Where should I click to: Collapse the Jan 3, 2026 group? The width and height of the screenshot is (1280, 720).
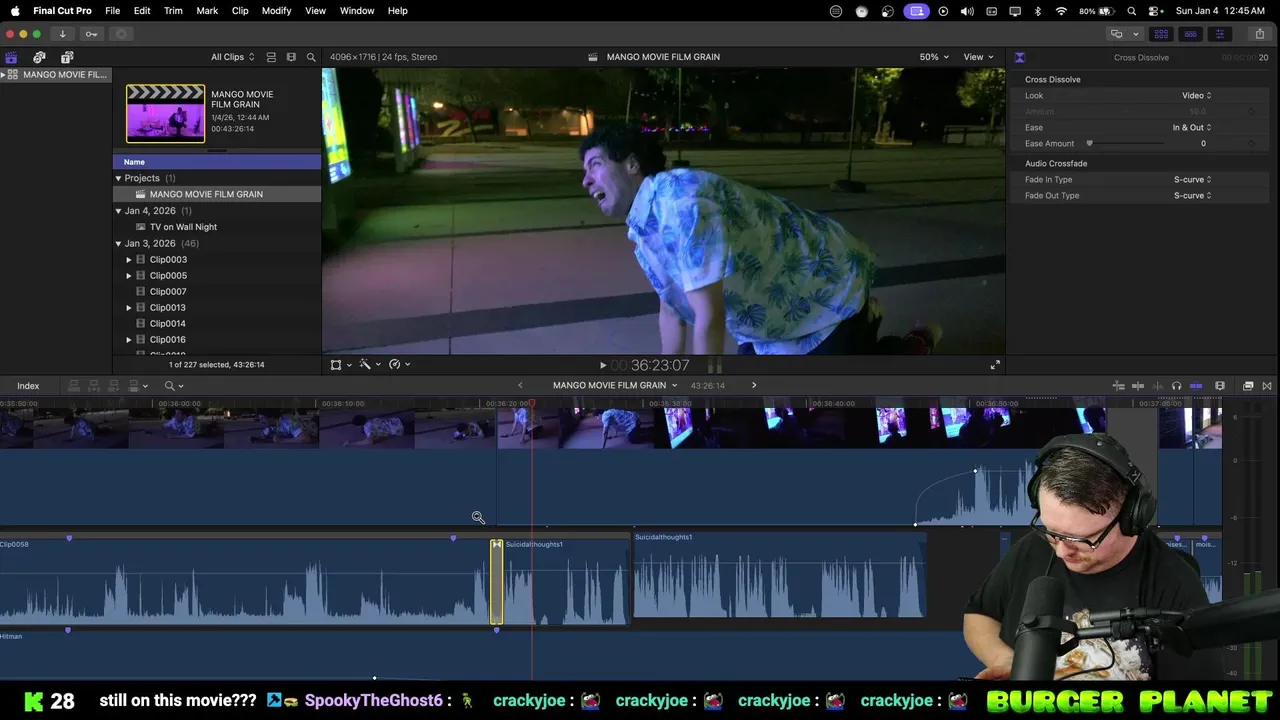[x=118, y=243]
